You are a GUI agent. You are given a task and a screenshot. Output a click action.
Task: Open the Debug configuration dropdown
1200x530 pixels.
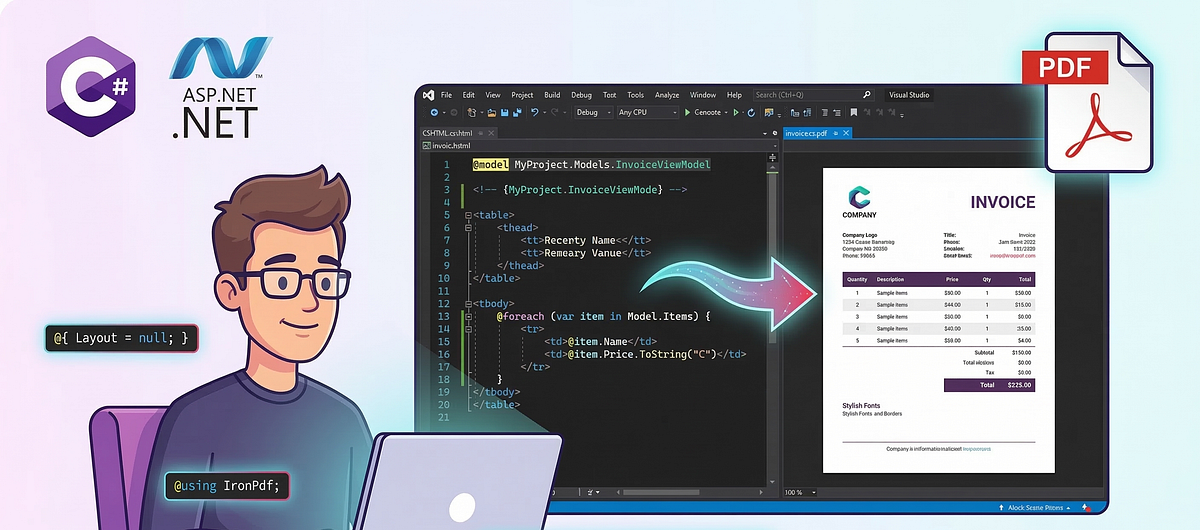coord(595,112)
